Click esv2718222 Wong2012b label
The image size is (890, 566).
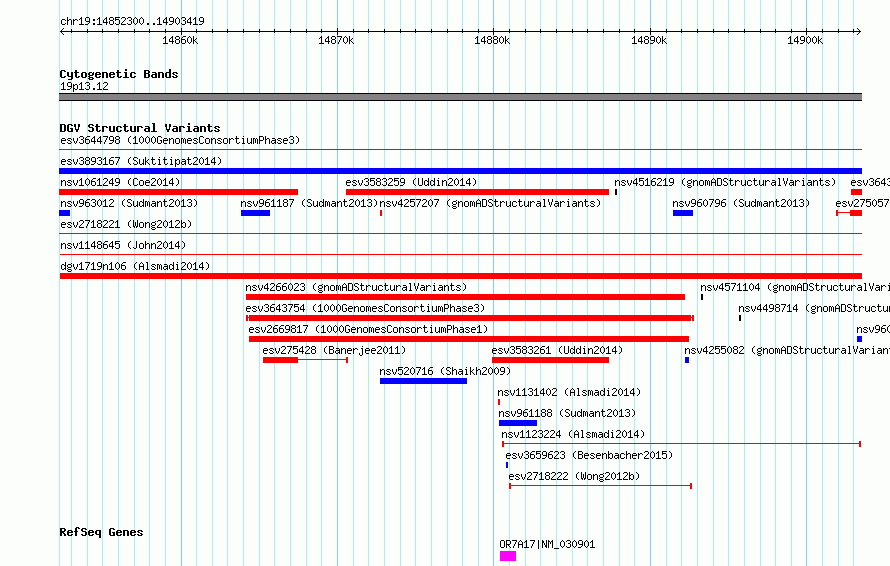574,476
